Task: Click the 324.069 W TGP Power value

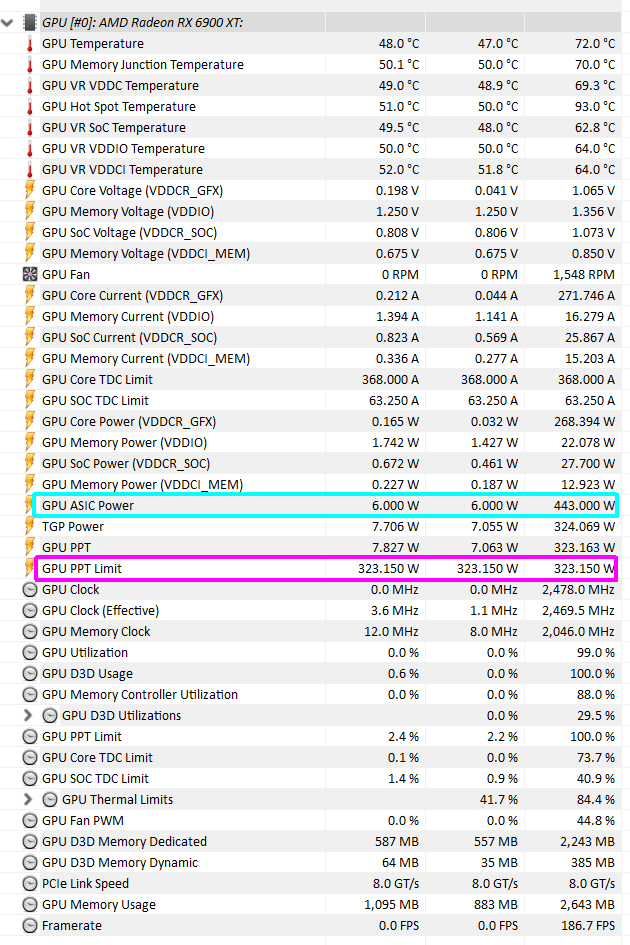Action: [x=585, y=527]
